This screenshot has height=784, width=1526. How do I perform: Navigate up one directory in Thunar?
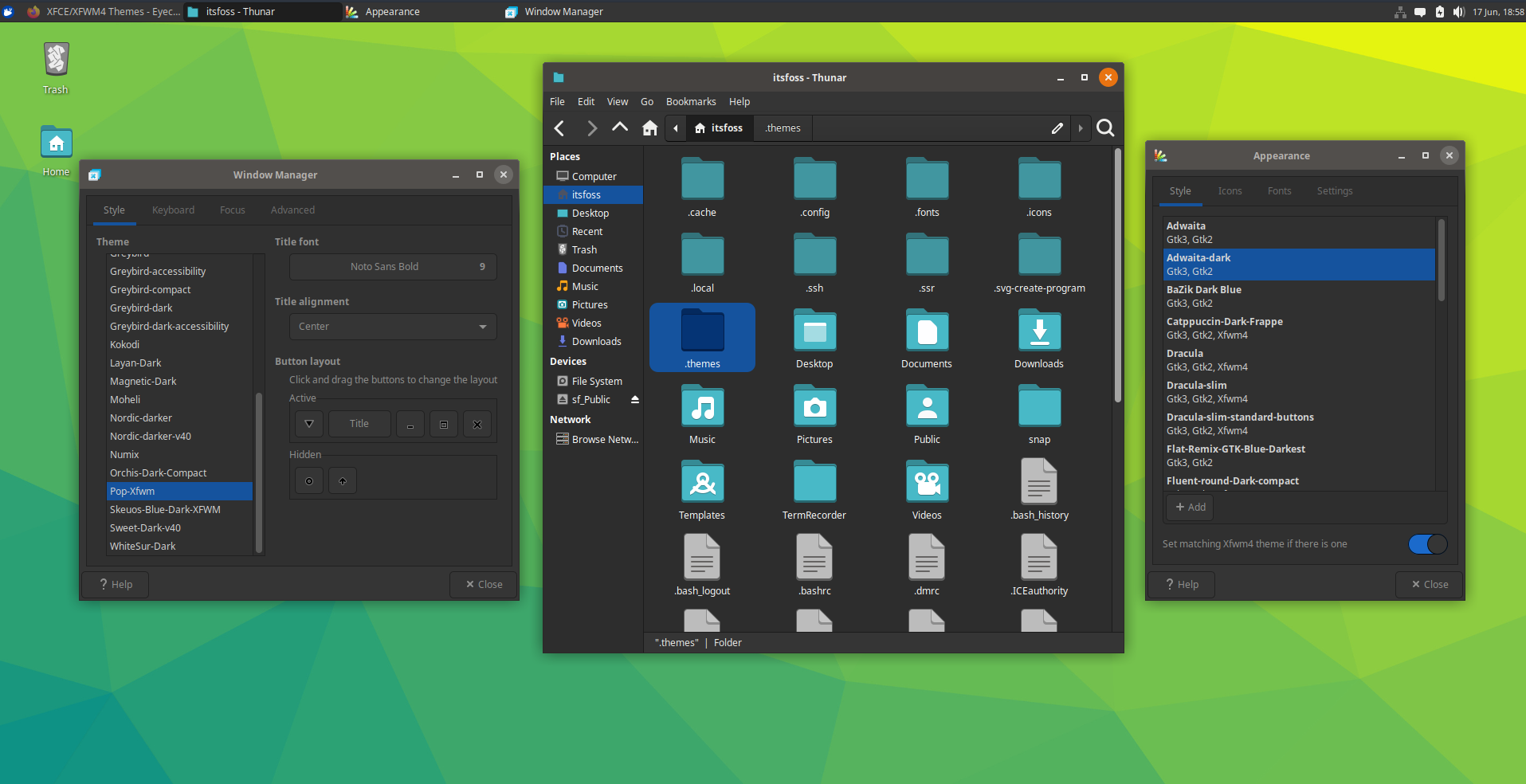coord(621,127)
